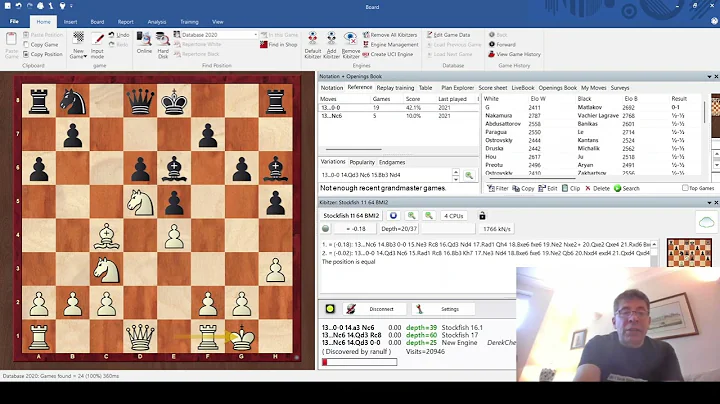Viewport: 720px width, 404px height.
Task: Click the red progress bar under visits
Action: pyautogui.click(x=359, y=362)
